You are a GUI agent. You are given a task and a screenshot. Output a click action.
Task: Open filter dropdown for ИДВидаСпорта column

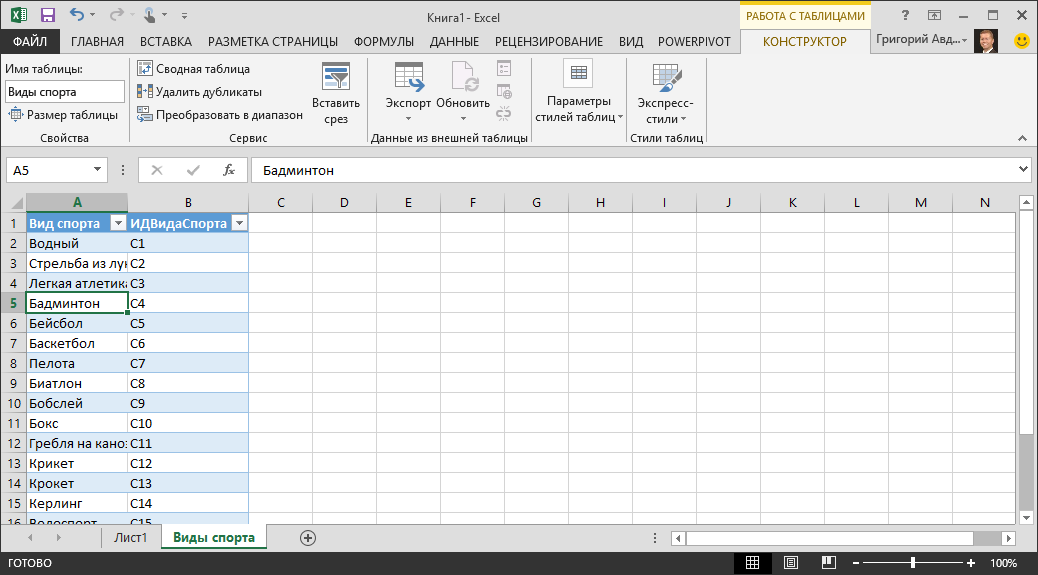[x=238, y=224]
